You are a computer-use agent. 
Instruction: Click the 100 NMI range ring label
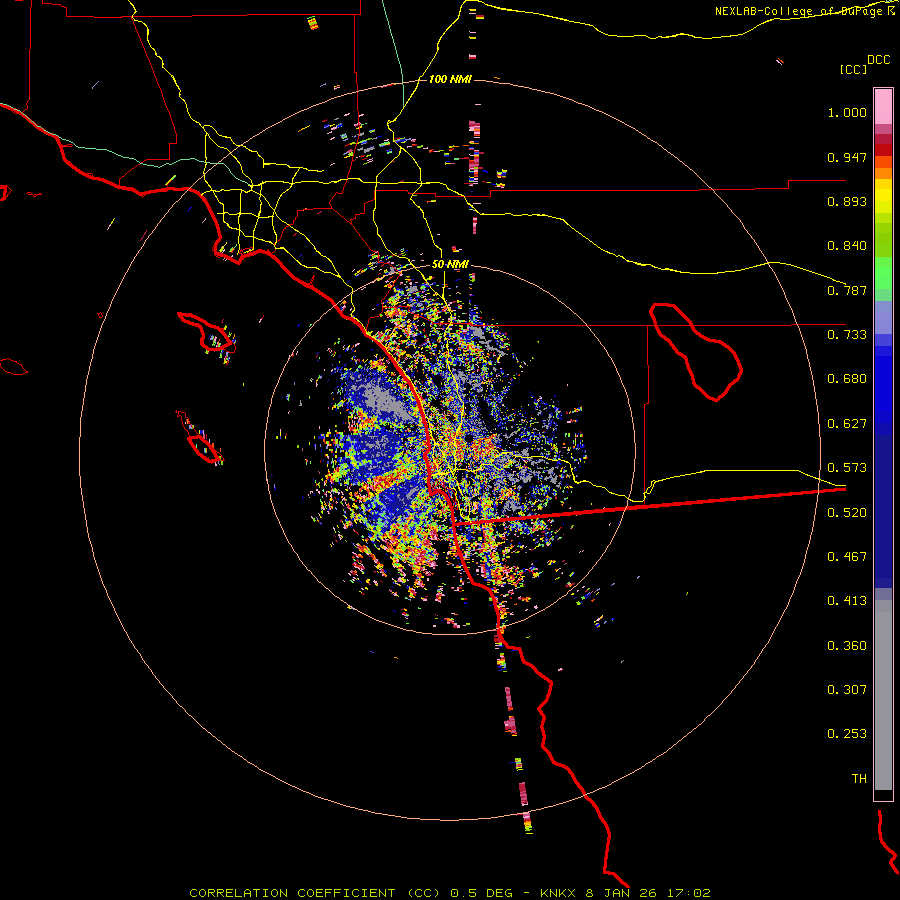tap(449, 79)
